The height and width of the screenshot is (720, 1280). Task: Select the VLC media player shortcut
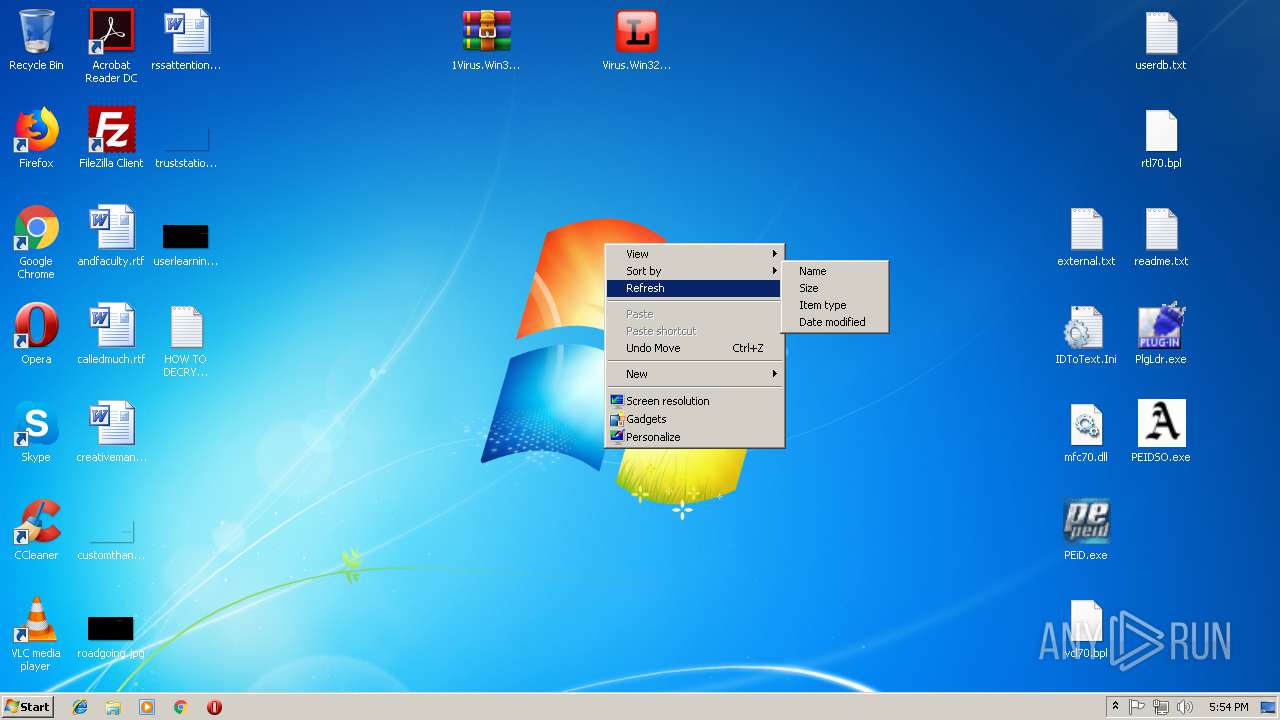tap(36, 634)
